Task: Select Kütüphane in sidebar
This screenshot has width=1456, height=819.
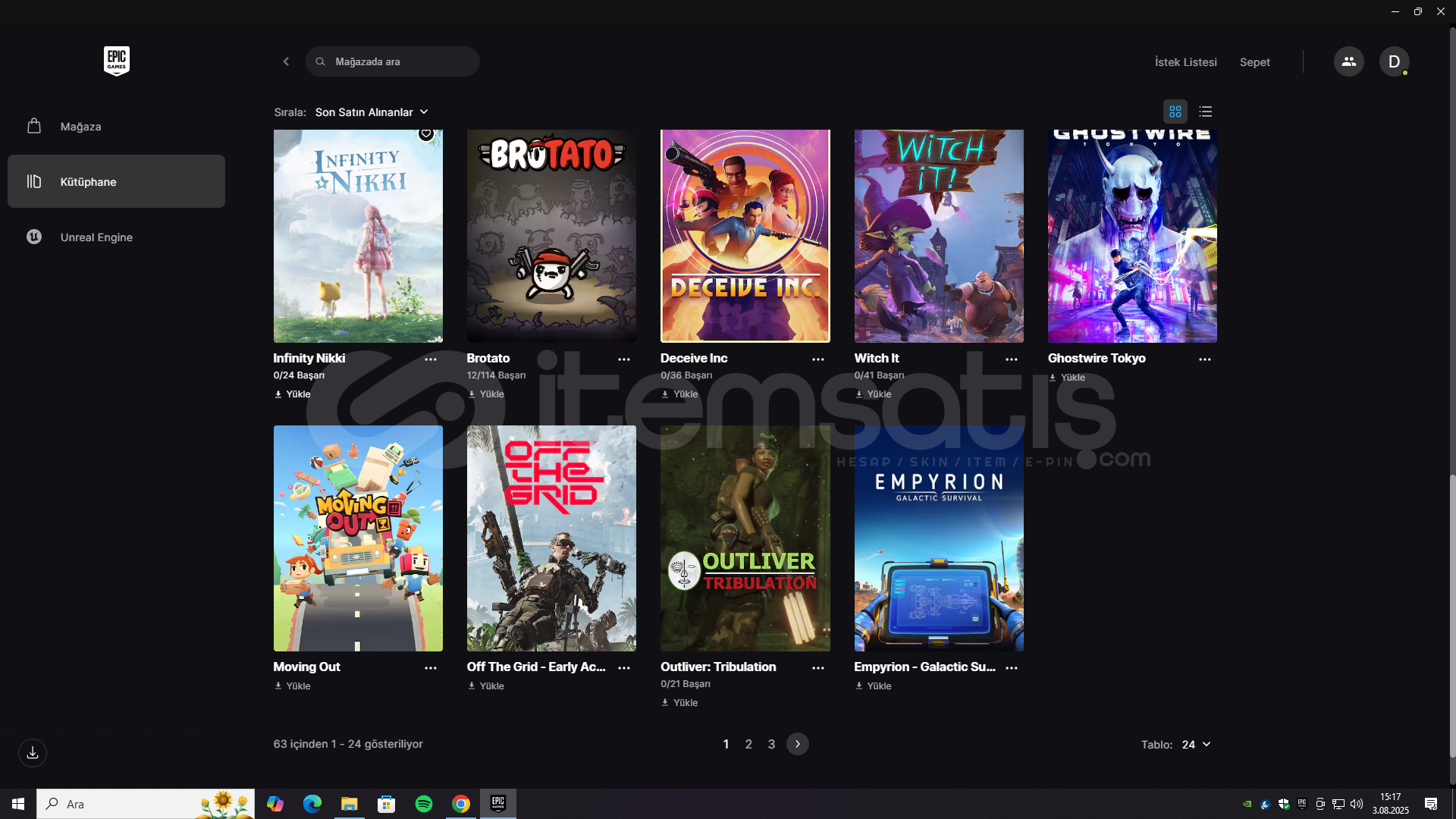Action: pos(116,181)
